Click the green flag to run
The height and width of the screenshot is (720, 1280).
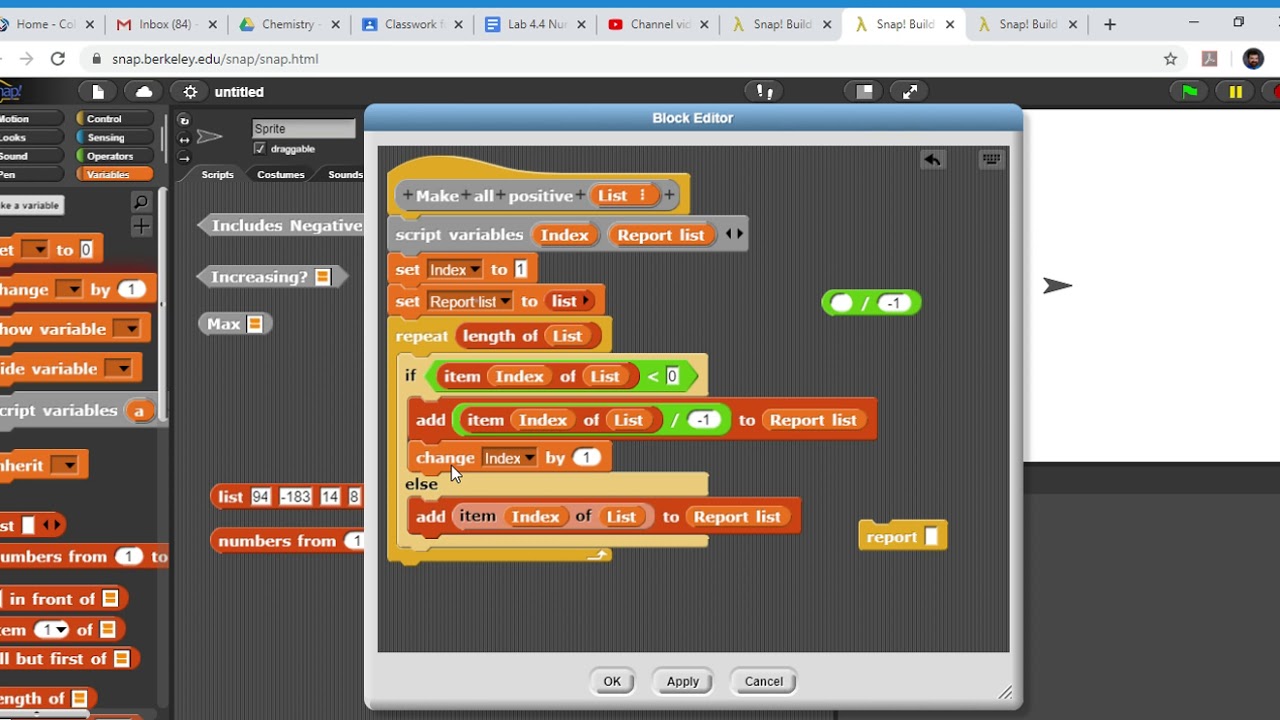point(1189,92)
